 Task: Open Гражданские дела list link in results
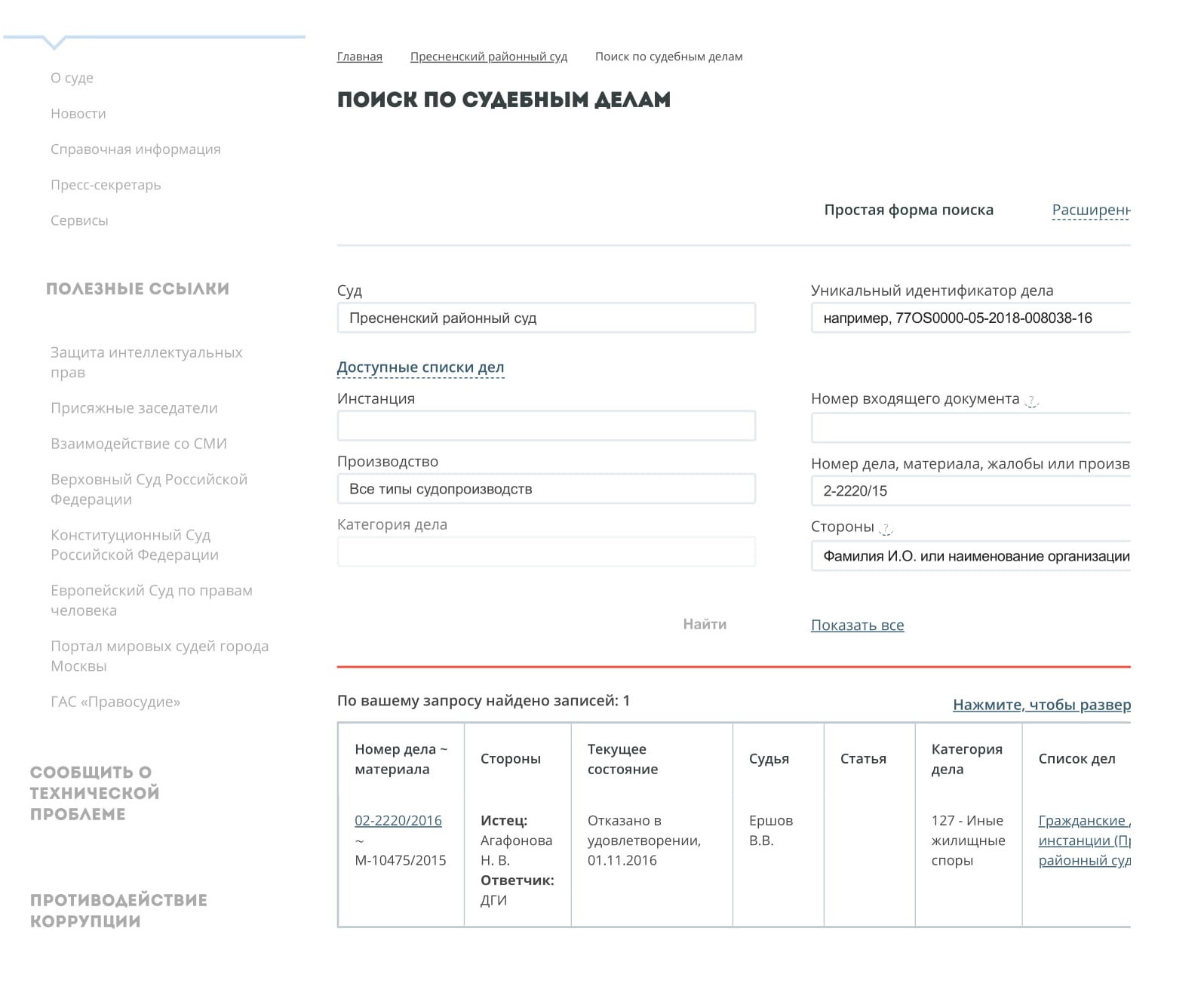coord(1084,840)
